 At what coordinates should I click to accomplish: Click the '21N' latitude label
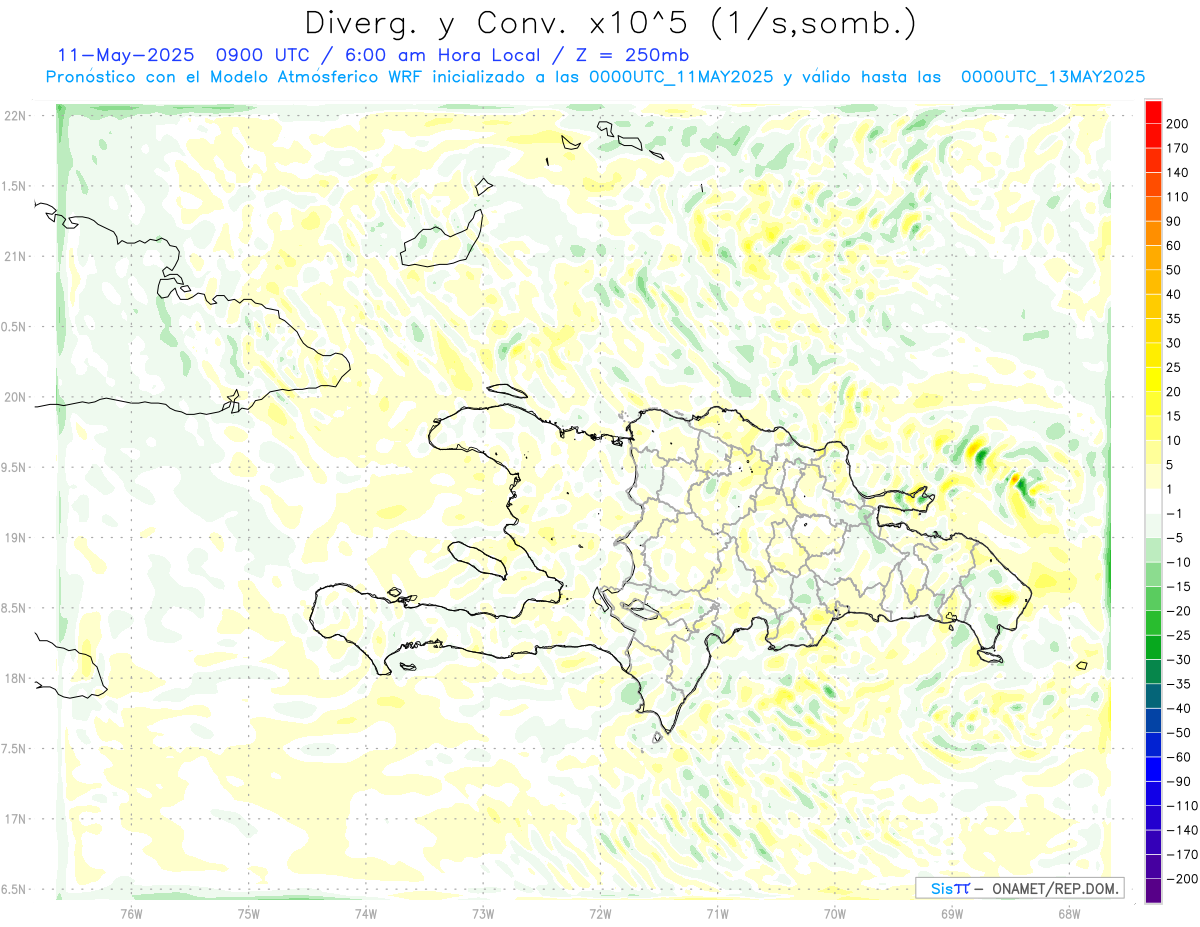(15, 256)
